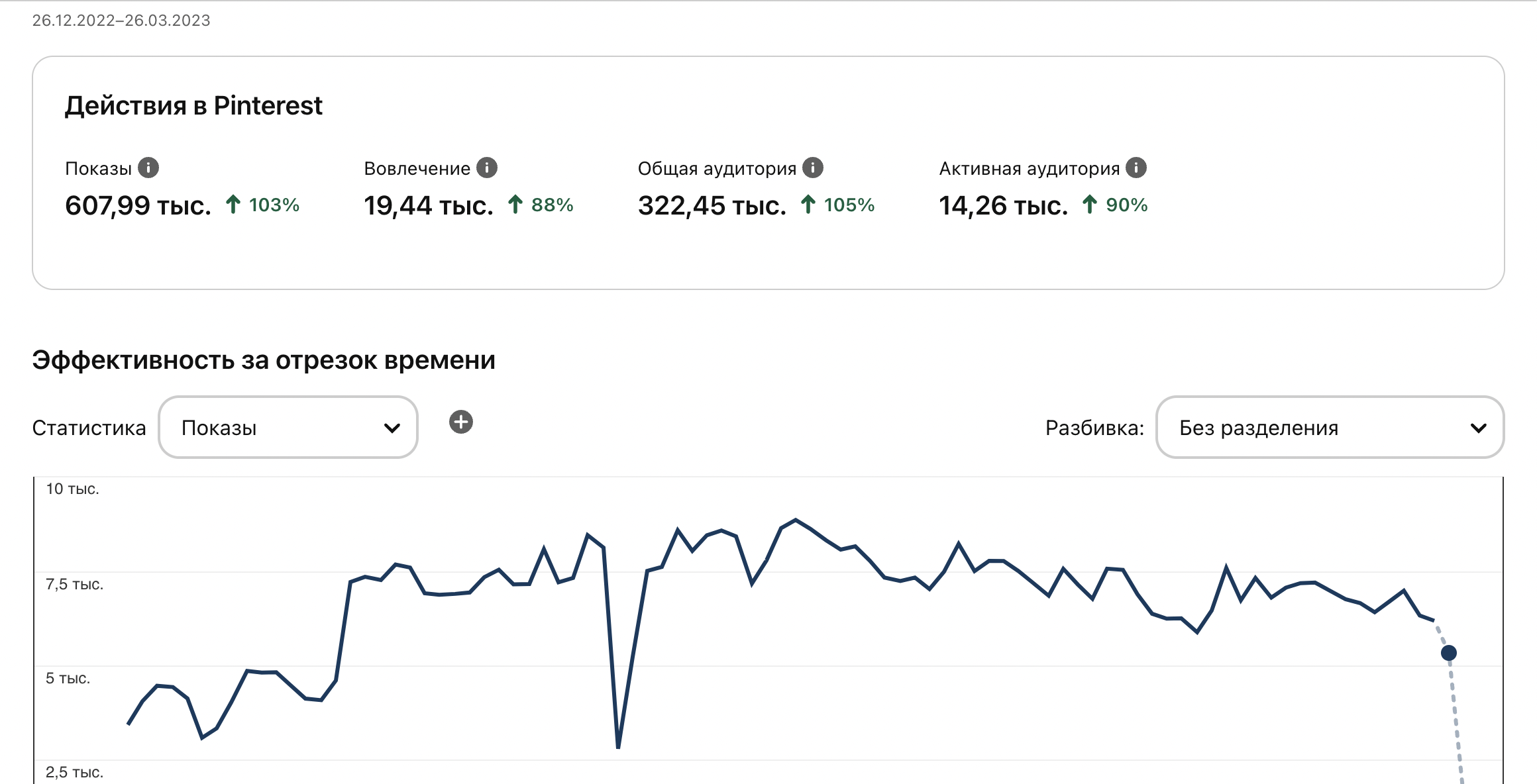Image resolution: width=1537 pixels, height=784 pixels.
Task: Click the growth arrow beside 105%
Action: 808,205
